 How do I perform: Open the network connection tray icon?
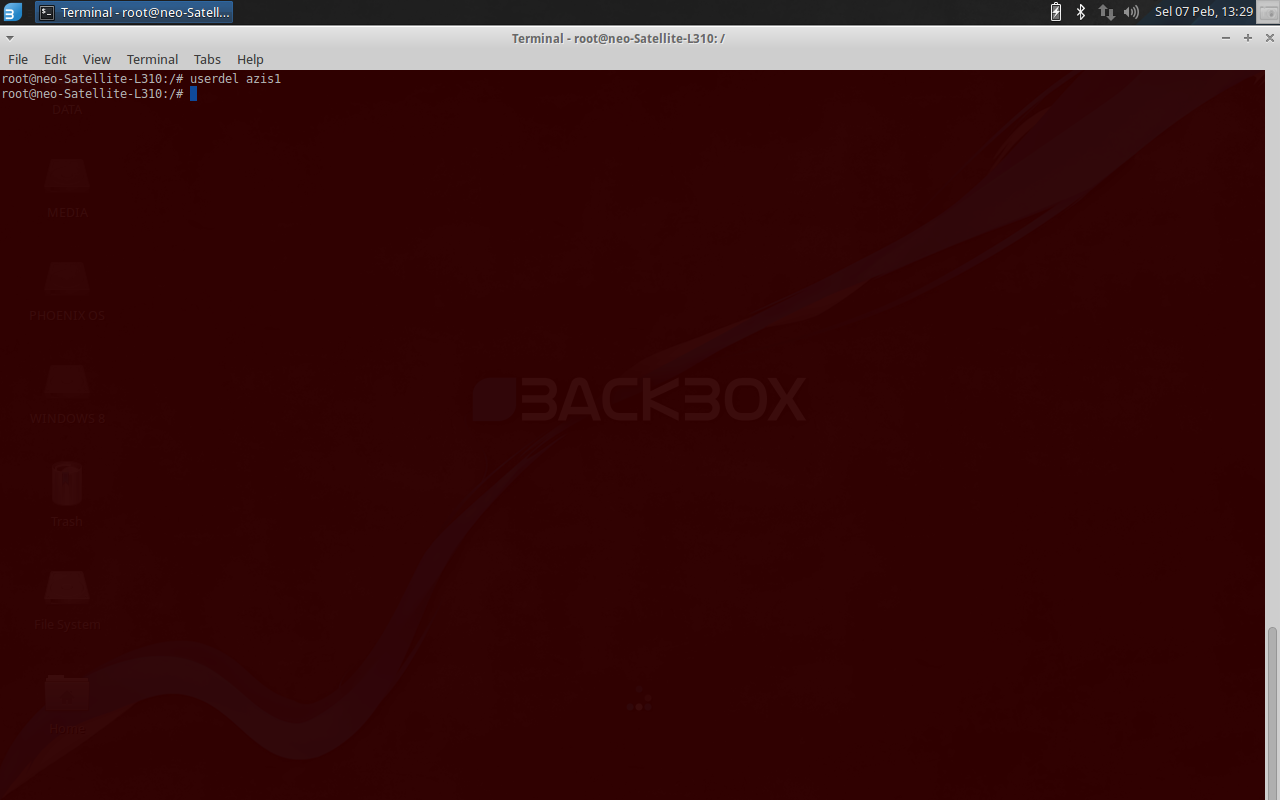click(x=1106, y=12)
